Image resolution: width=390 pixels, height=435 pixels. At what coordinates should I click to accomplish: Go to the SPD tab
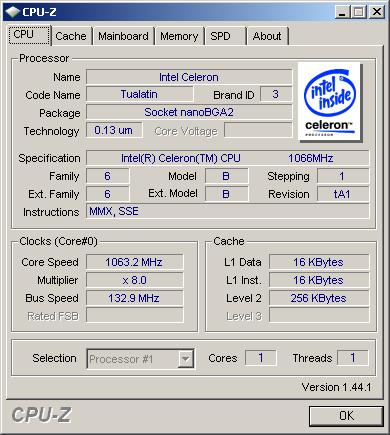click(x=225, y=36)
